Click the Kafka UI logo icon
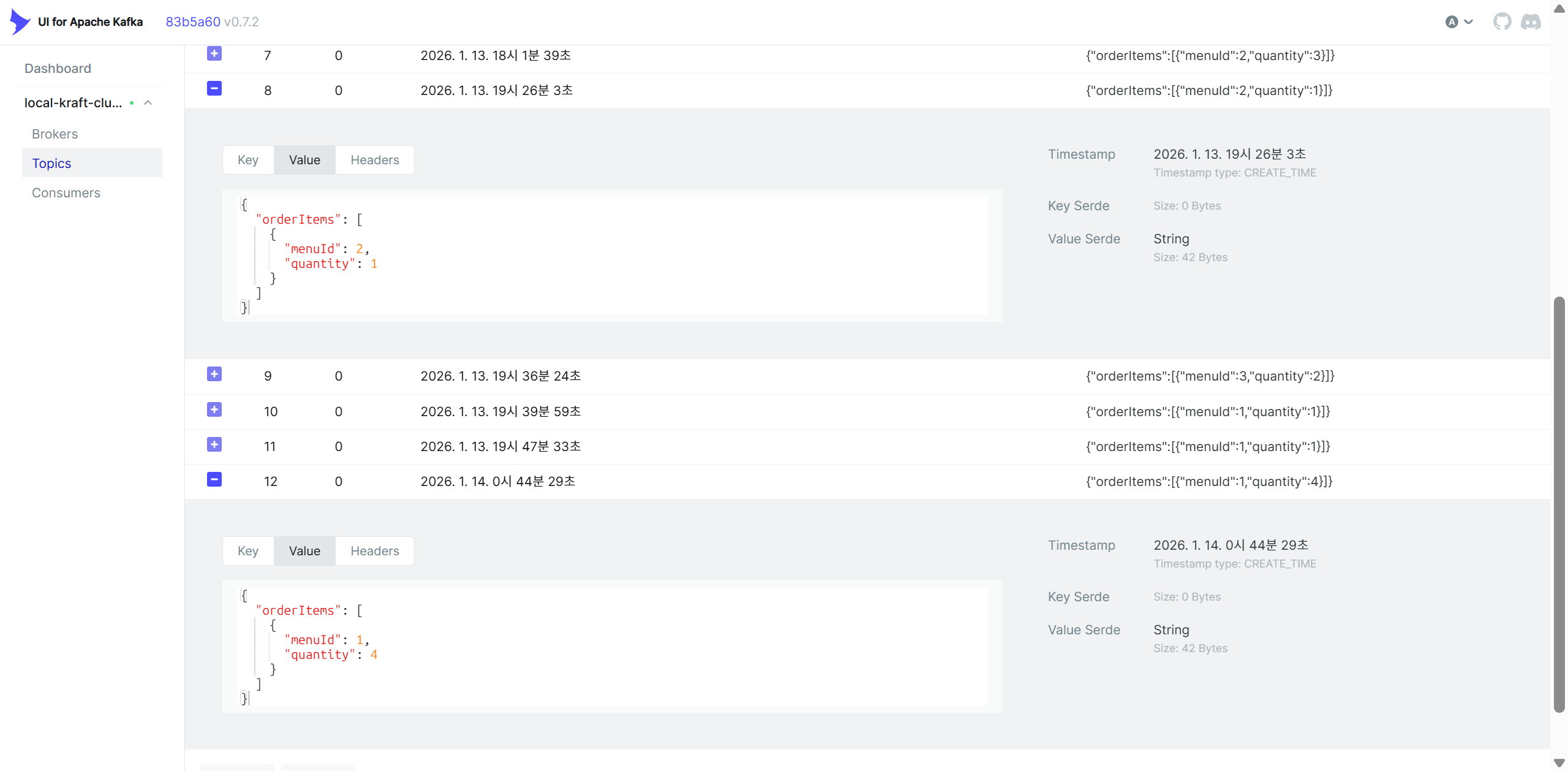This screenshot has width=1568, height=771. tap(20, 22)
